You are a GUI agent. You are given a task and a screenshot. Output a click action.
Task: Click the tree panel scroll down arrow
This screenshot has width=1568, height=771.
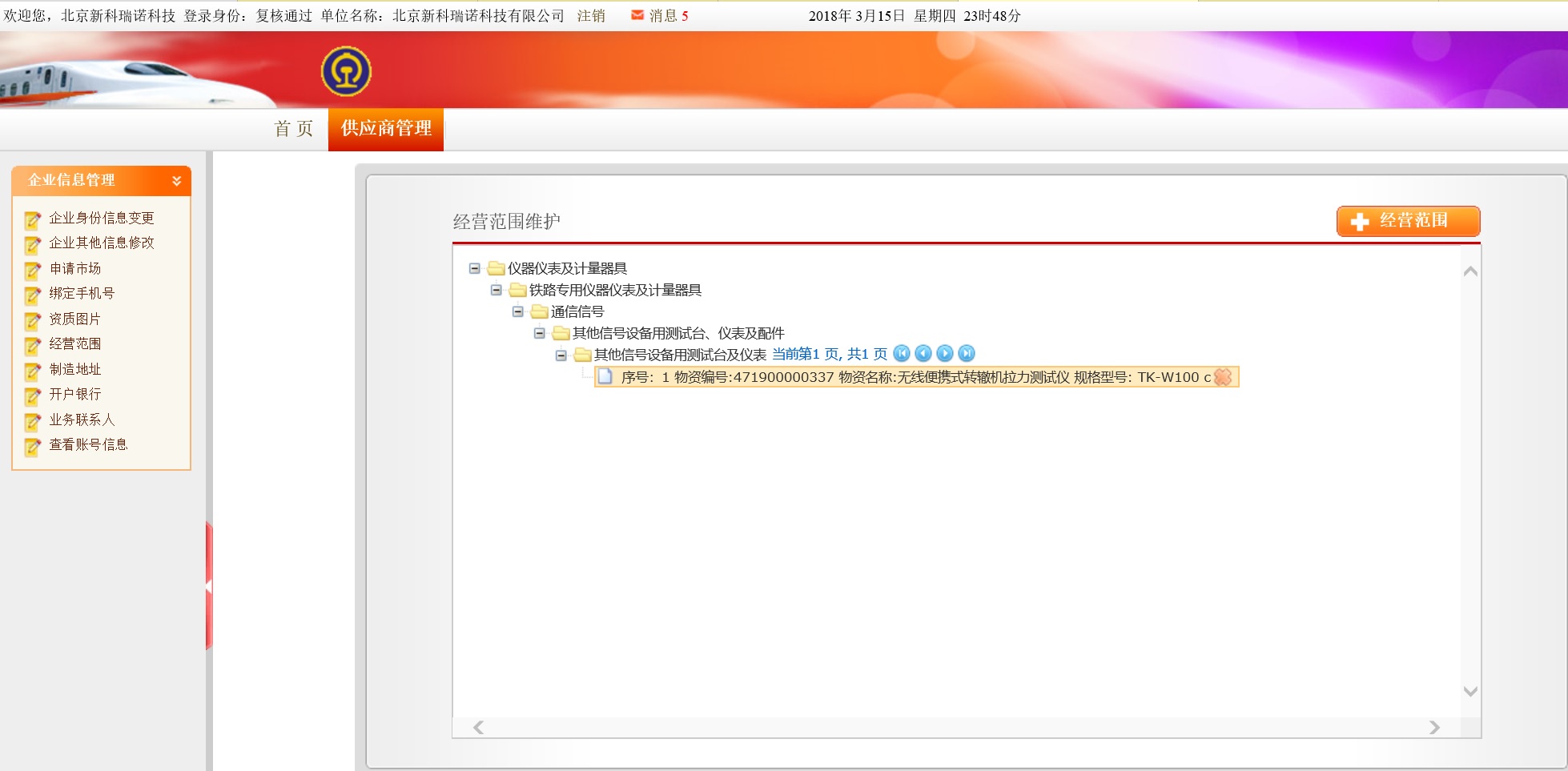coord(1470,691)
